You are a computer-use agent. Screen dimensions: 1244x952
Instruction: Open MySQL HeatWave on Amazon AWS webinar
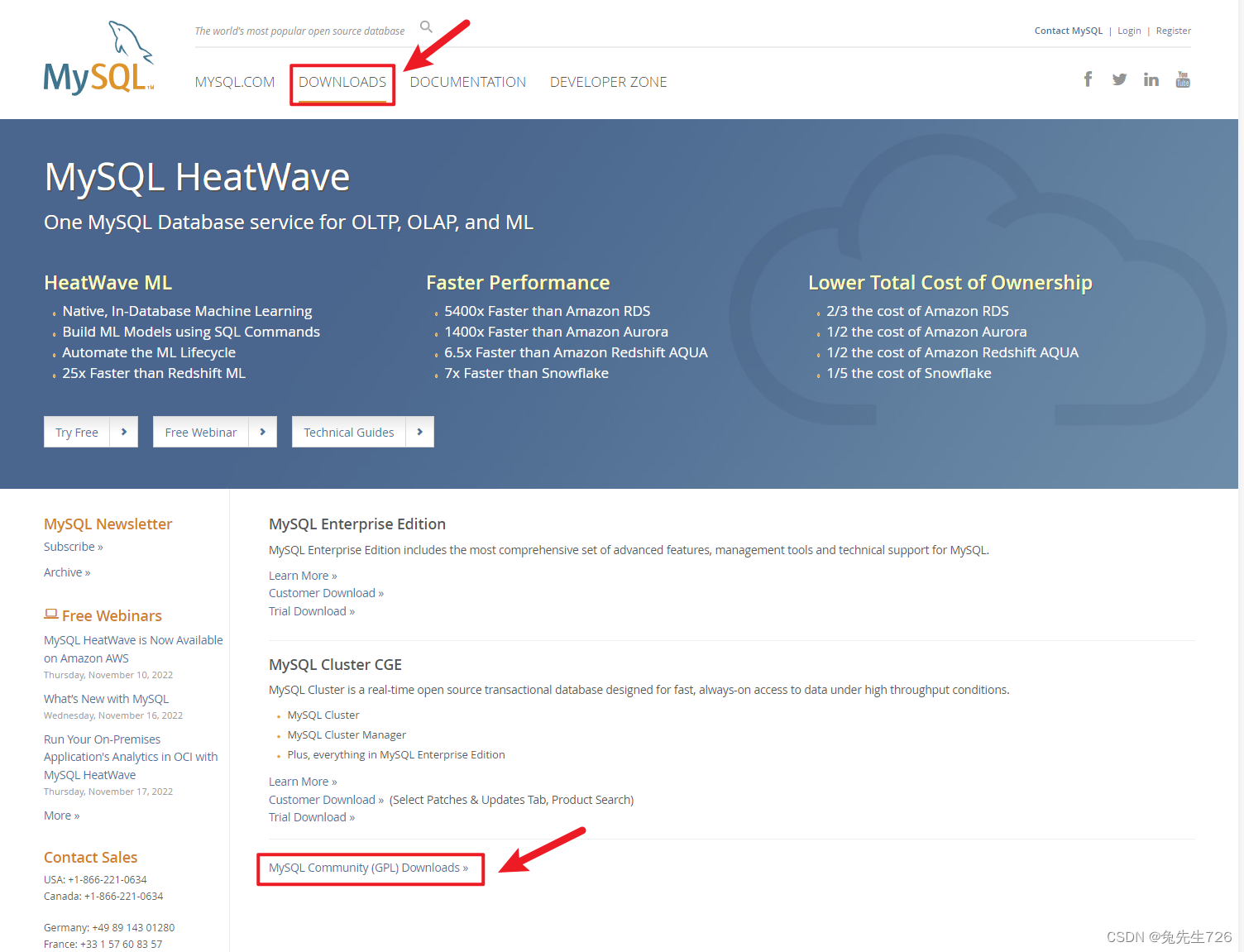pos(133,649)
